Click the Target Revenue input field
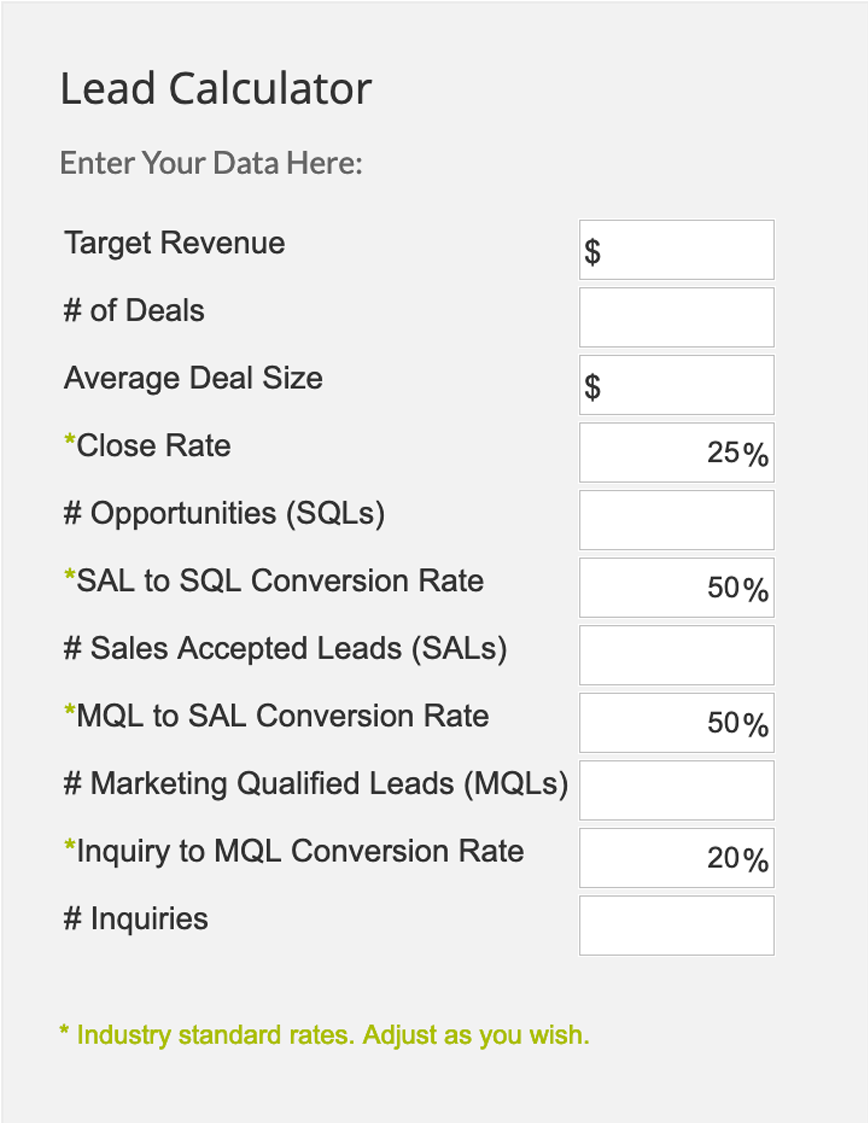The width and height of the screenshot is (868, 1123). pos(676,250)
